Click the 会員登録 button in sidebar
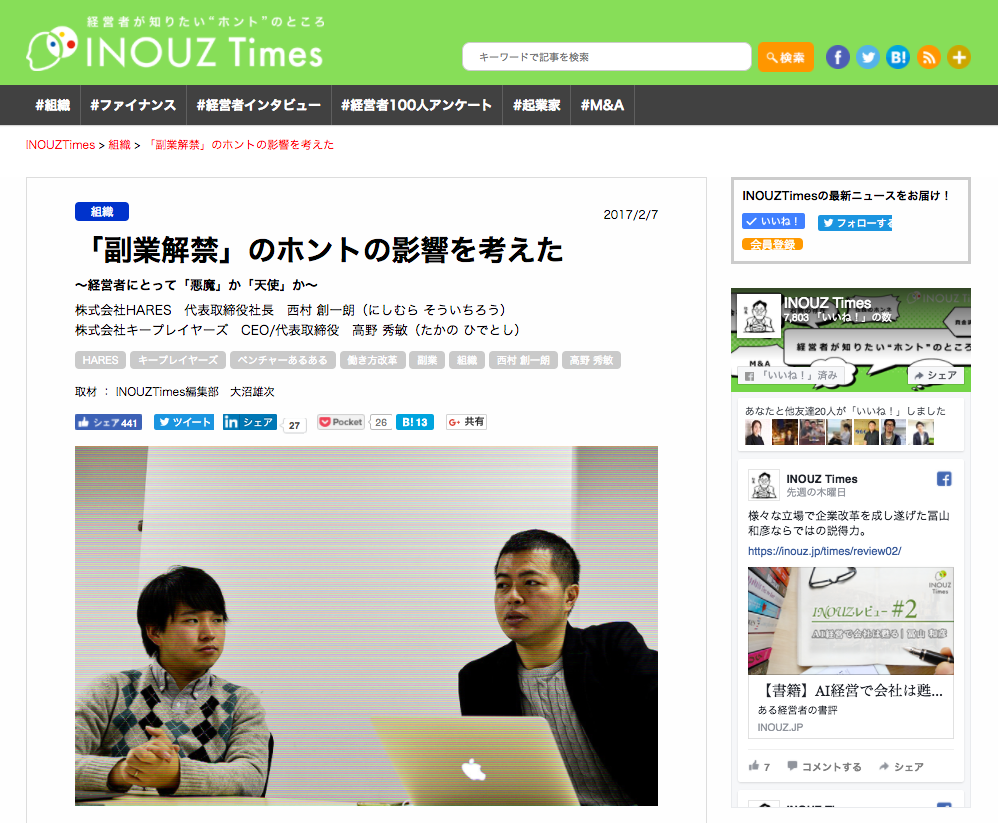998x823 pixels. pos(772,244)
